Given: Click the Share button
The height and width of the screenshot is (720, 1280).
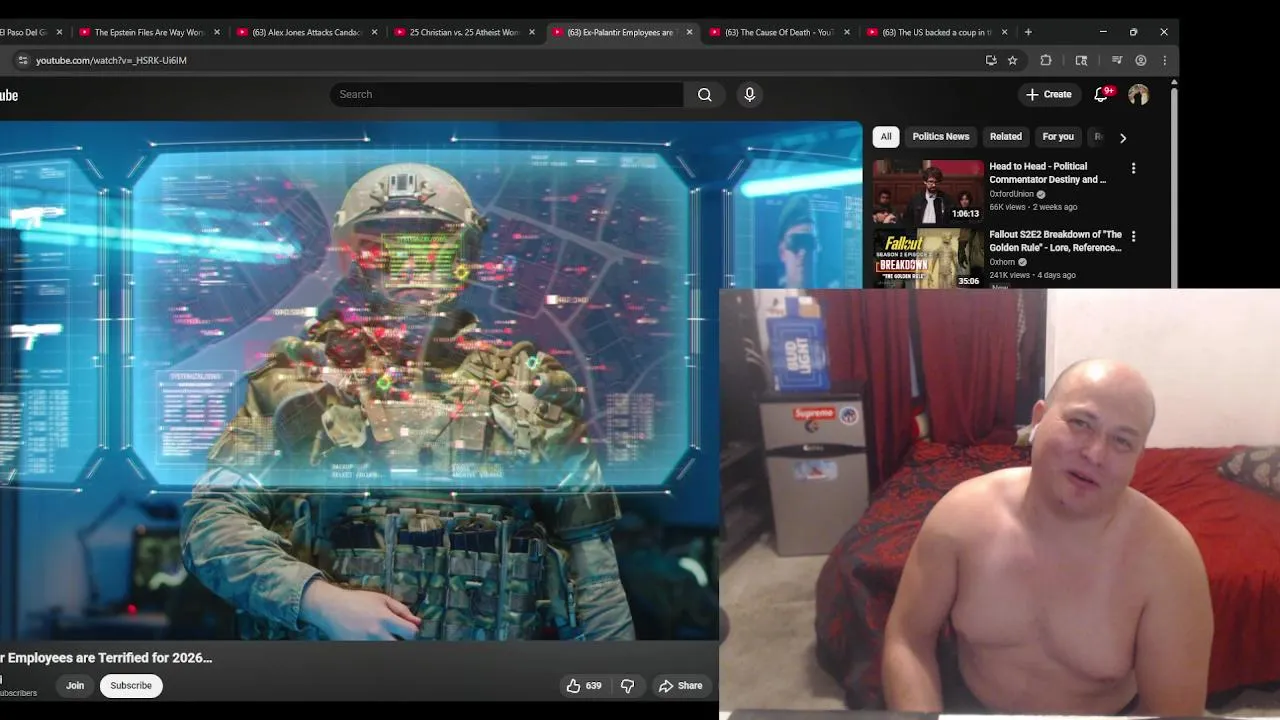Looking at the screenshot, I should (x=681, y=686).
